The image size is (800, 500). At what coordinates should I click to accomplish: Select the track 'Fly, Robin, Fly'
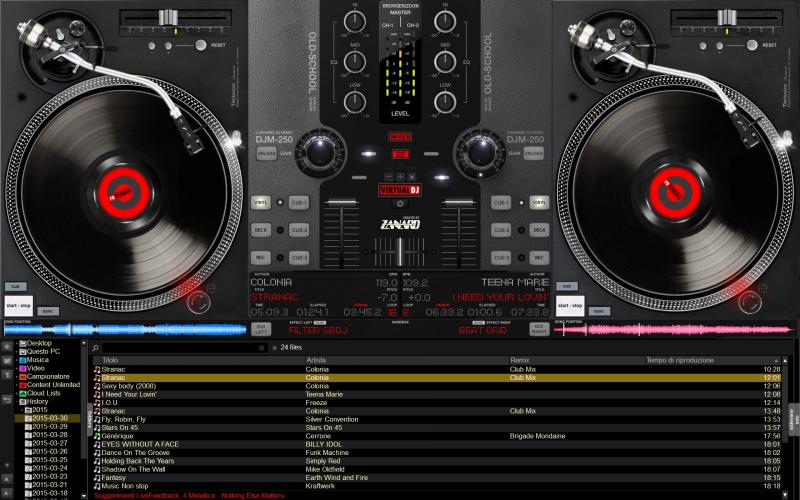[x=437, y=419]
